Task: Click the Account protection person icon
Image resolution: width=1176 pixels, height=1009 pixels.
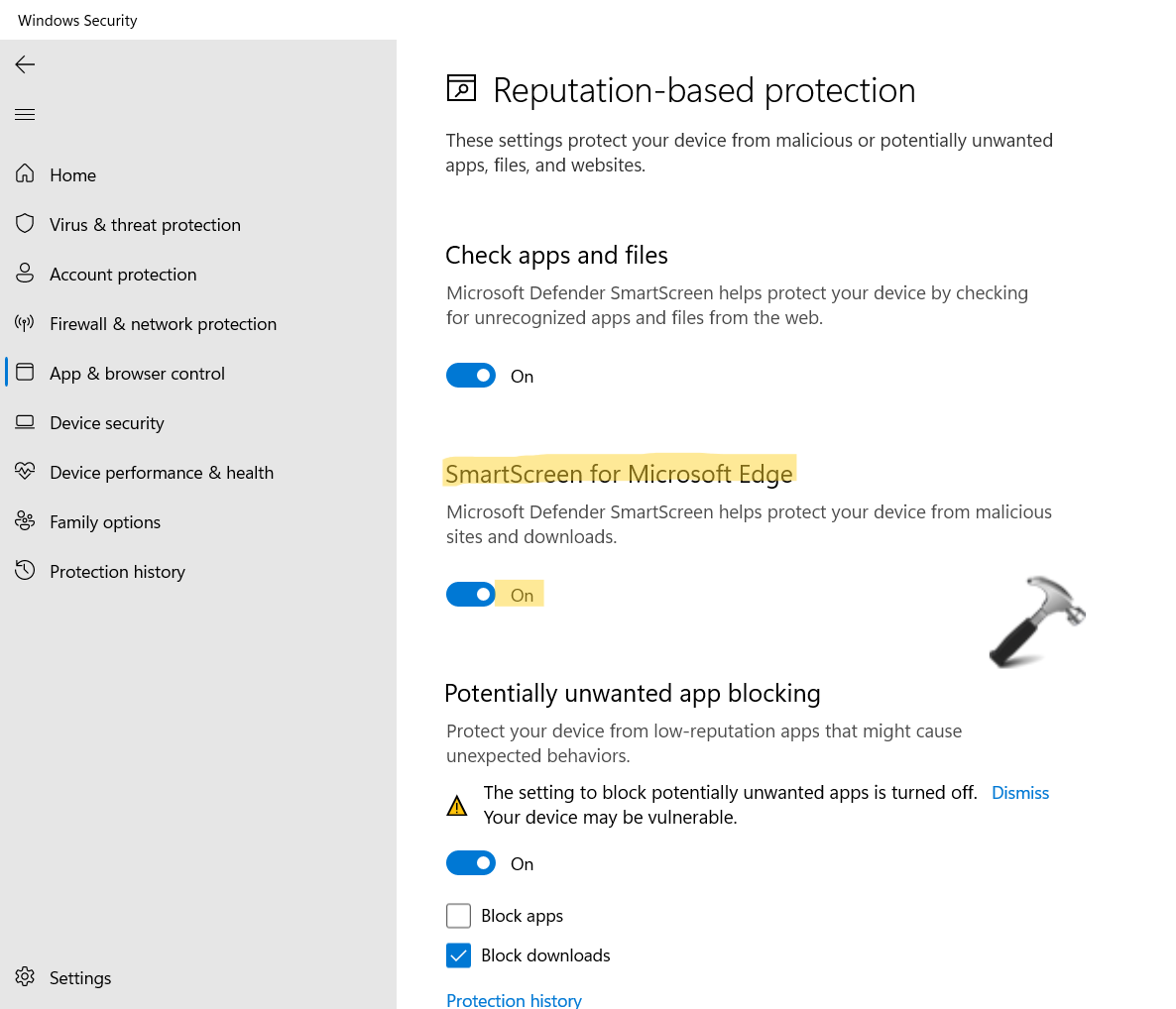Action: tap(25, 274)
